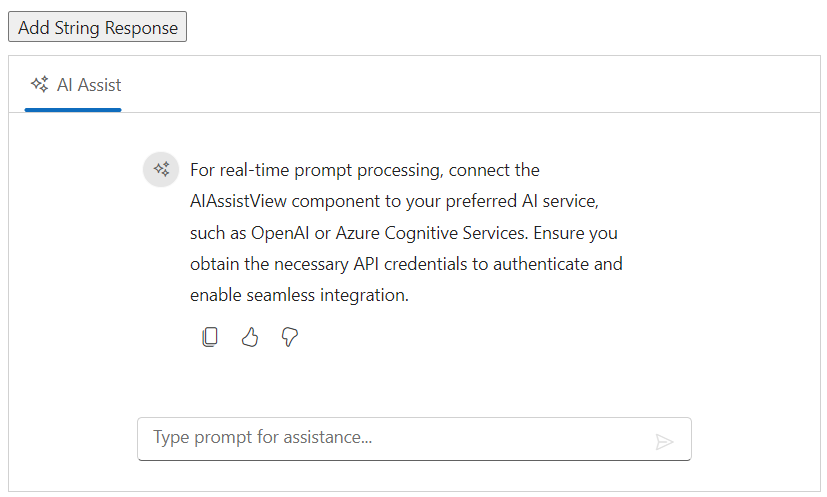Like the response with thumbs up
Viewport: 827px width, 497px height.
tap(250, 337)
